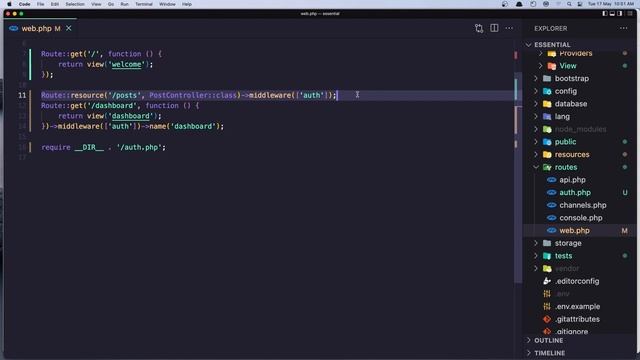Image resolution: width=640 pixels, height=360 pixels.
Task: Open the Help menu
Action: click(187, 4)
